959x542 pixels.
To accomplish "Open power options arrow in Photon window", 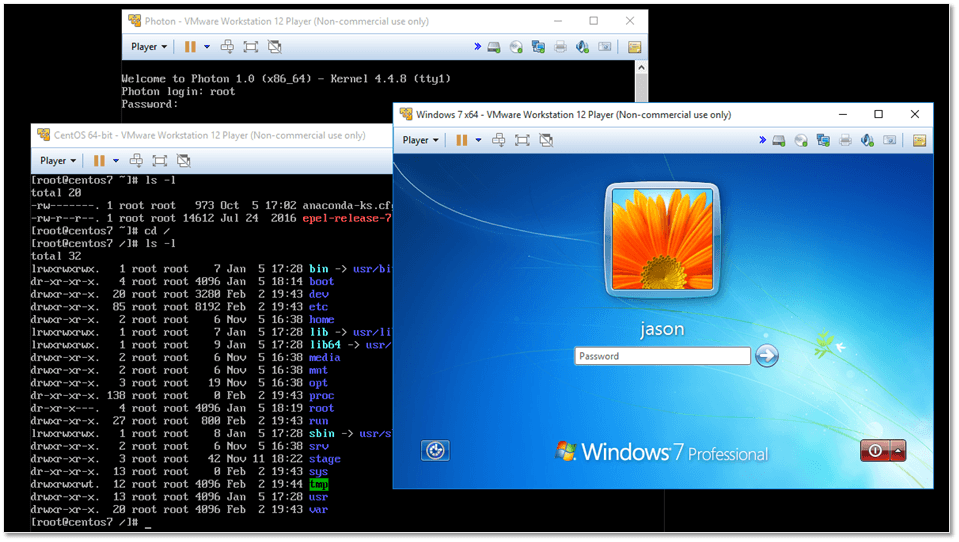I will [x=207, y=46].
